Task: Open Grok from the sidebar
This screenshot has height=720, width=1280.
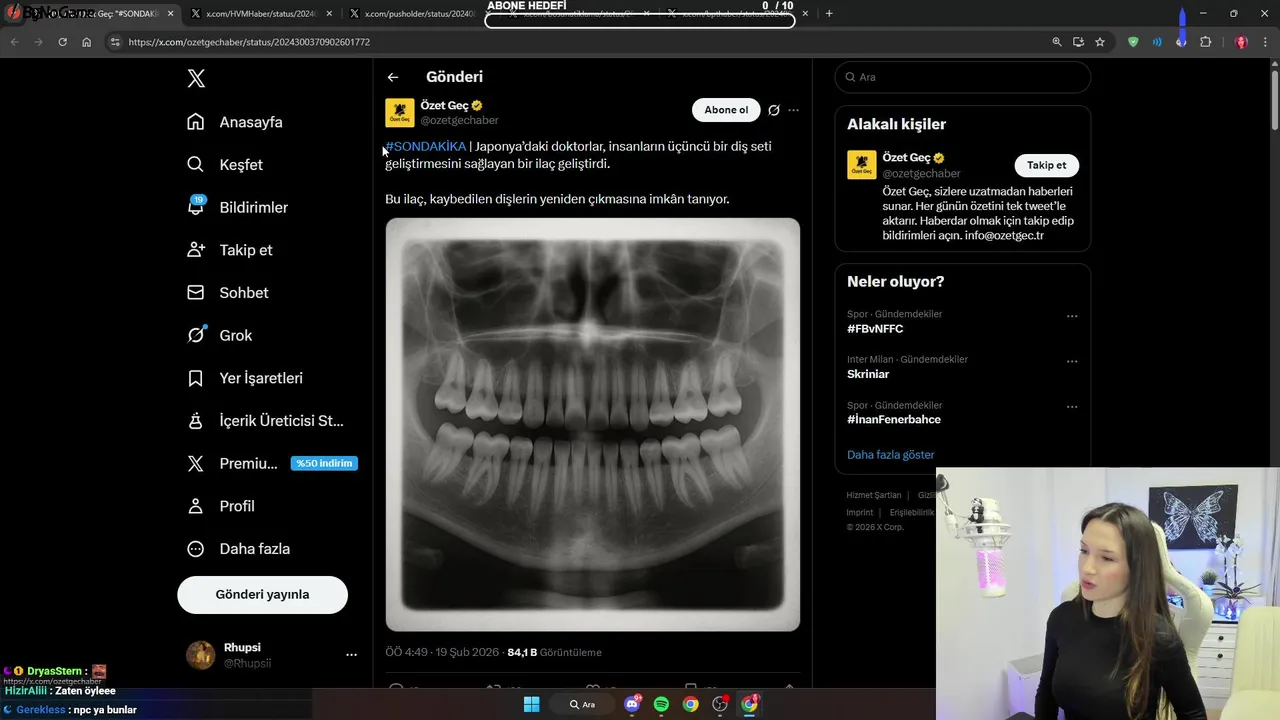Action: tap(219, 336)
